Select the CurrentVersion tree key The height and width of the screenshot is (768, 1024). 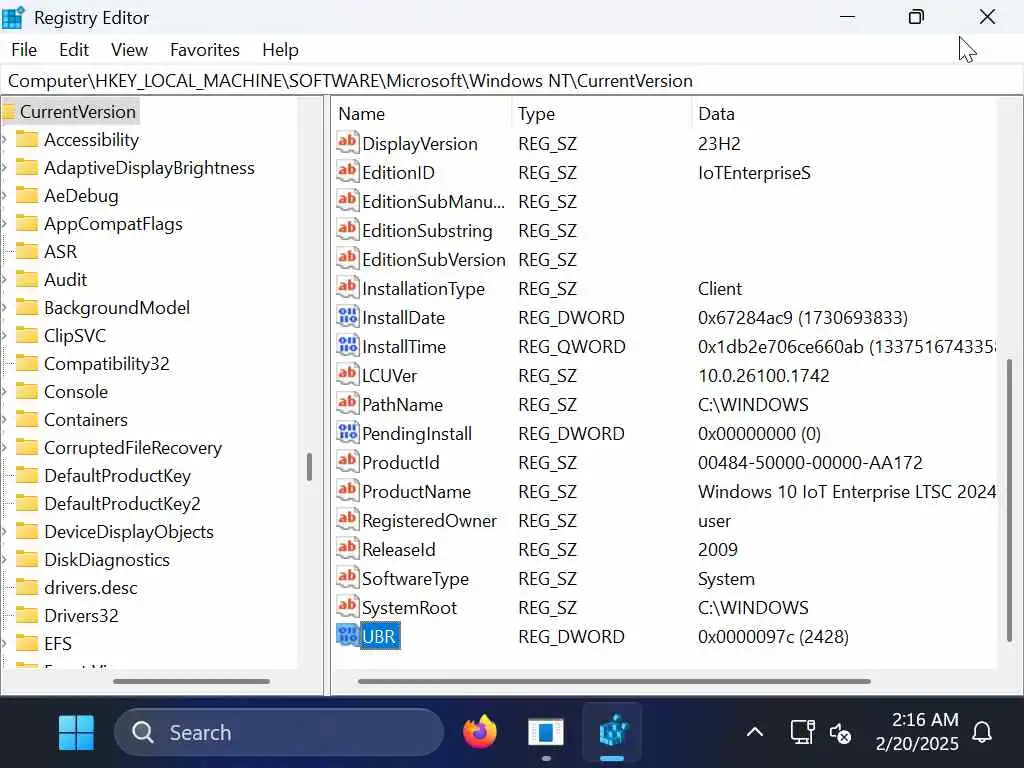tap(78, 112)
